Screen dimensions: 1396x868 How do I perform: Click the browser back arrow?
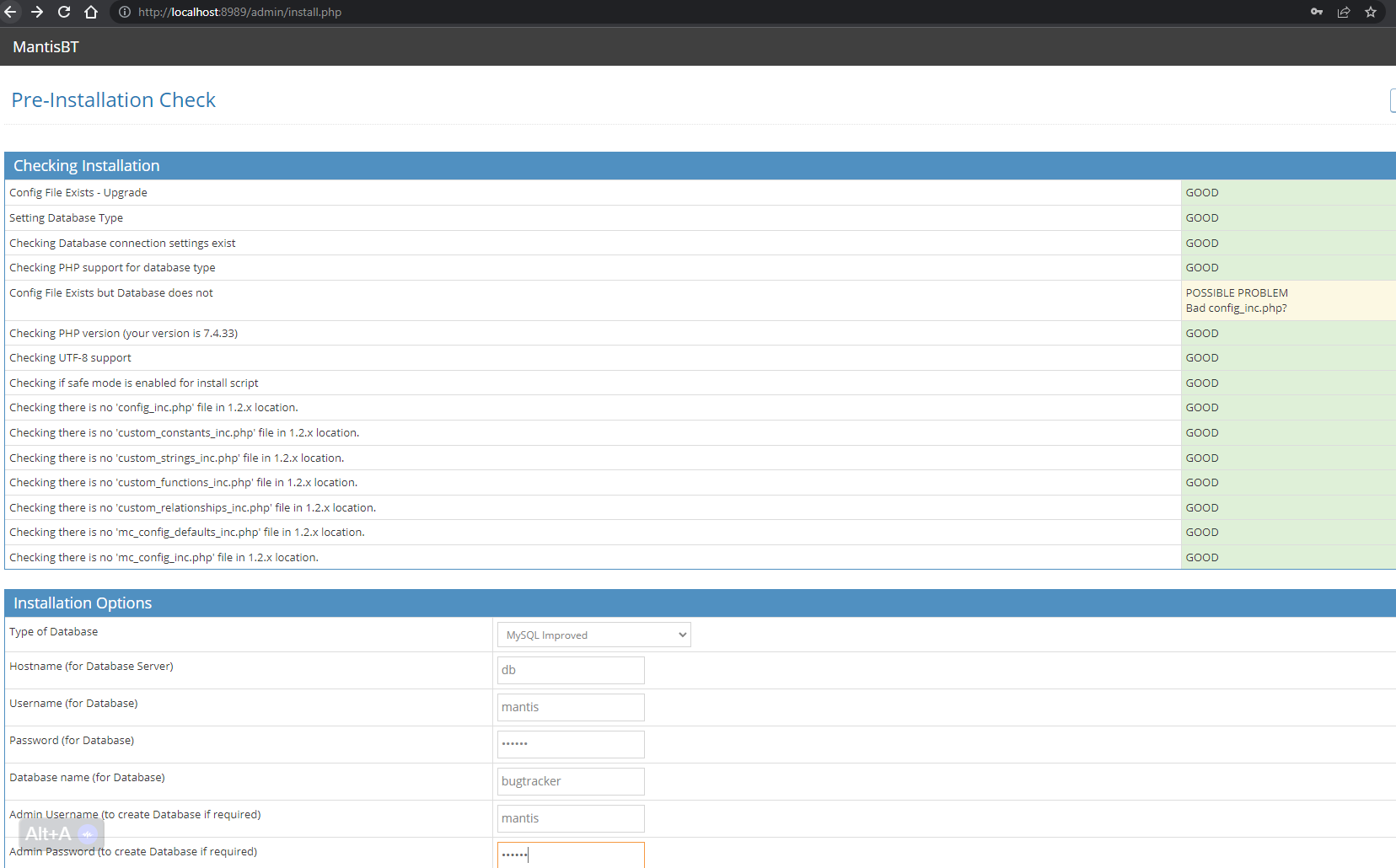(10, 12)
